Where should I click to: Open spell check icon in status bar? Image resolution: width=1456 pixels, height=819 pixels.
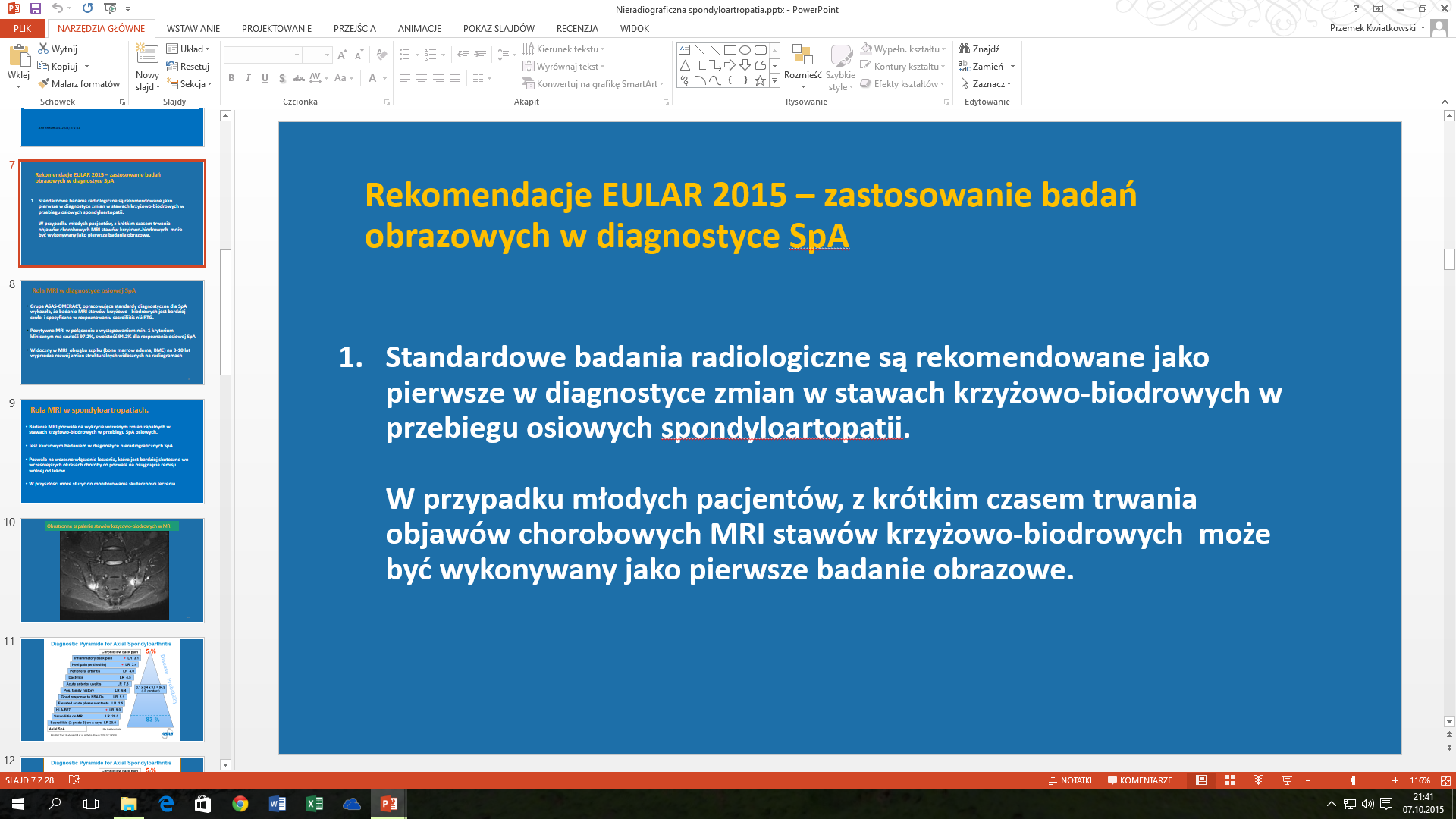pyautogui.click(x=74, y=780)
